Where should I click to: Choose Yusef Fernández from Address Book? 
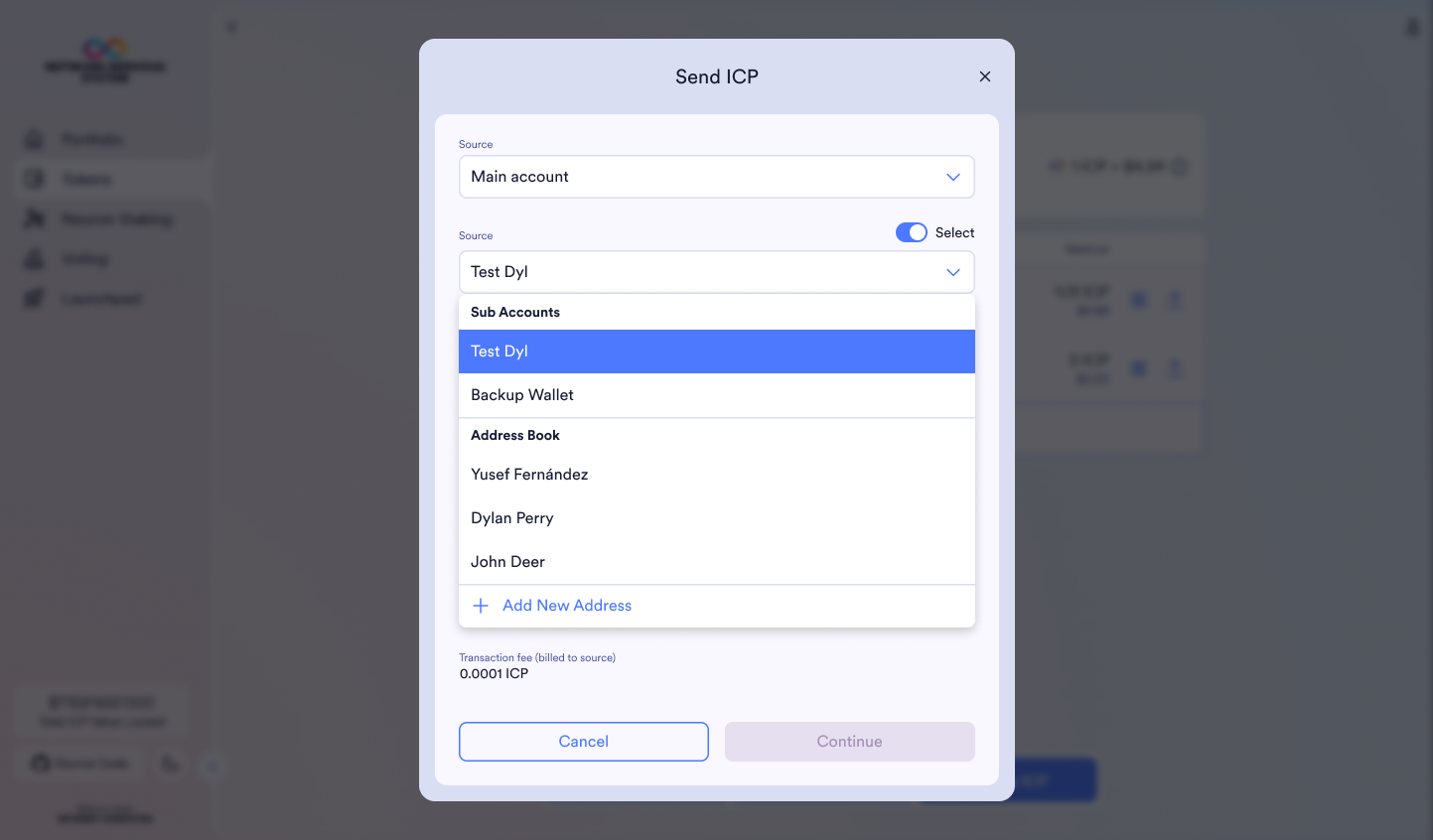point(529,475)
